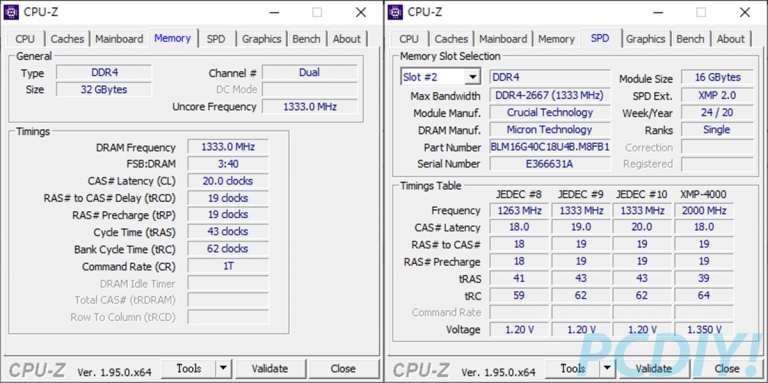Image resolution: width=768 pixels, height=383 pixels.
Task: Click Close button at bottom of right window
Action: click(x=727, y=368)
